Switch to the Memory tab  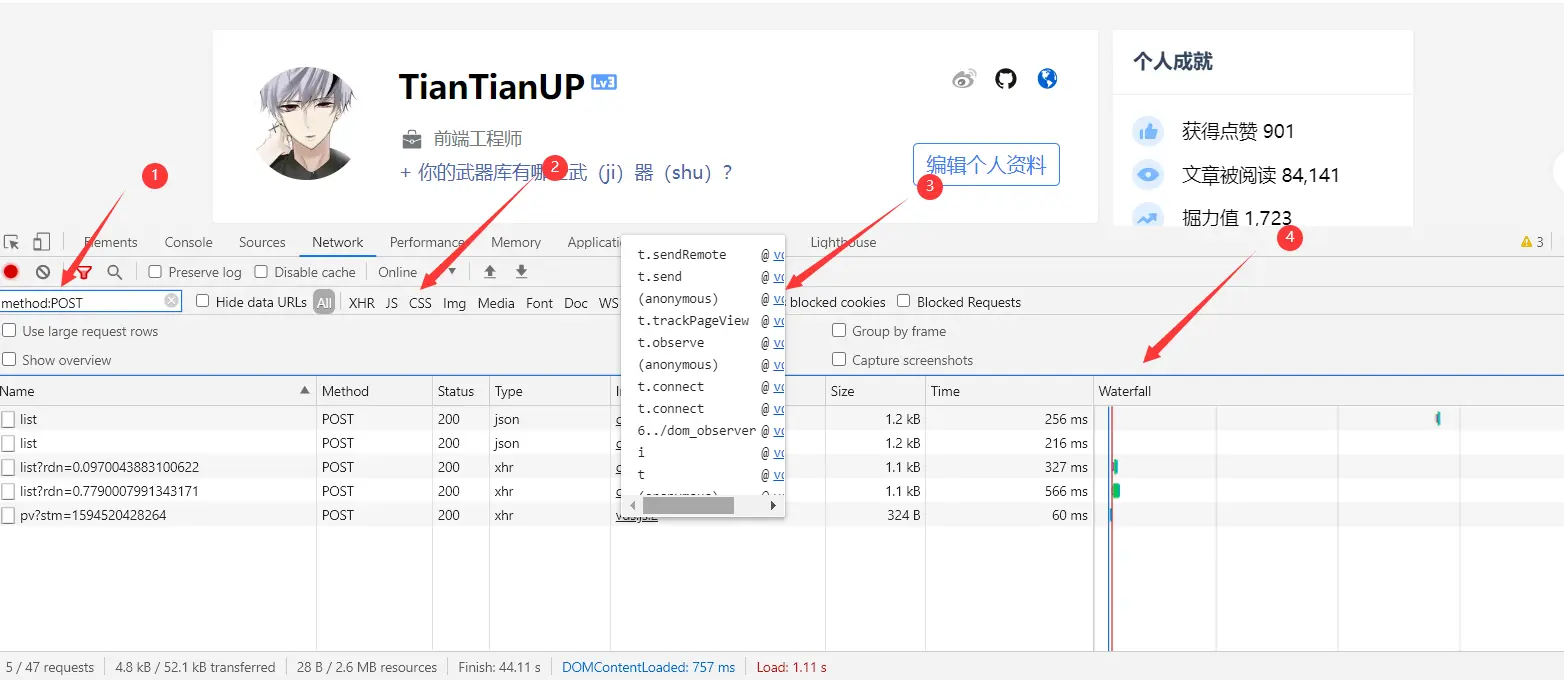[x=516, y=242]
